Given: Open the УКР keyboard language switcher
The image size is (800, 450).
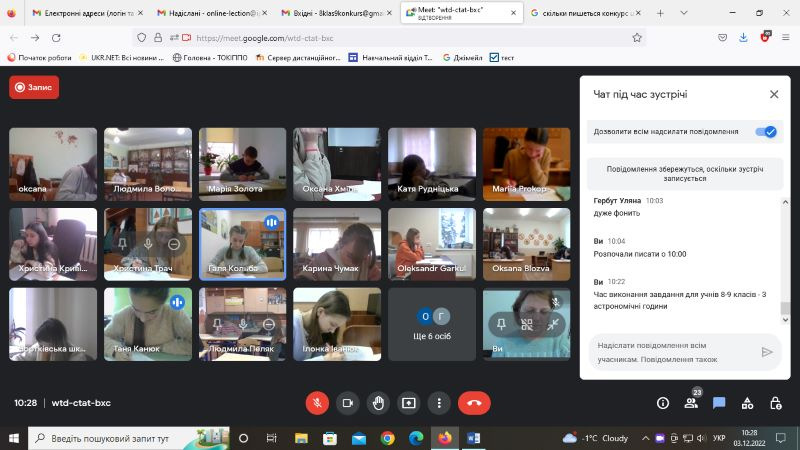Looking at the screenshot, I should (x=719, y=438).
